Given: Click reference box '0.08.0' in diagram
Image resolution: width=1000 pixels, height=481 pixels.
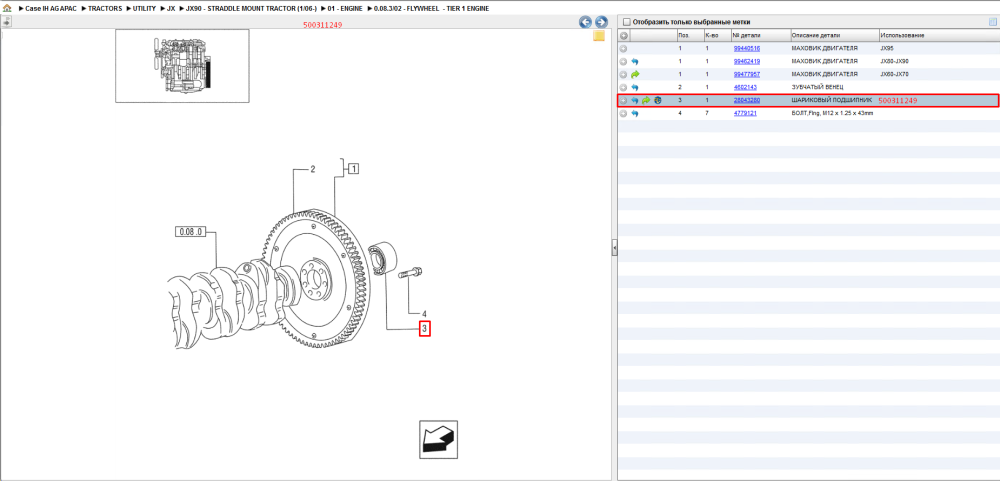Looking at the screenshot, I should (190, 232).
